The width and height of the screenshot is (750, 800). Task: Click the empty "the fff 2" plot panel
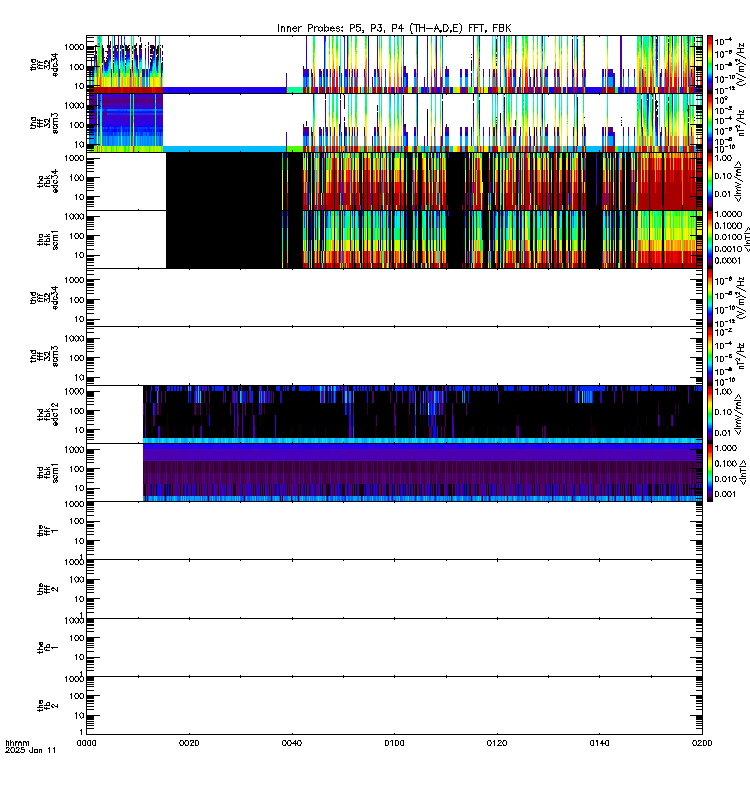(x=394, y=589)
